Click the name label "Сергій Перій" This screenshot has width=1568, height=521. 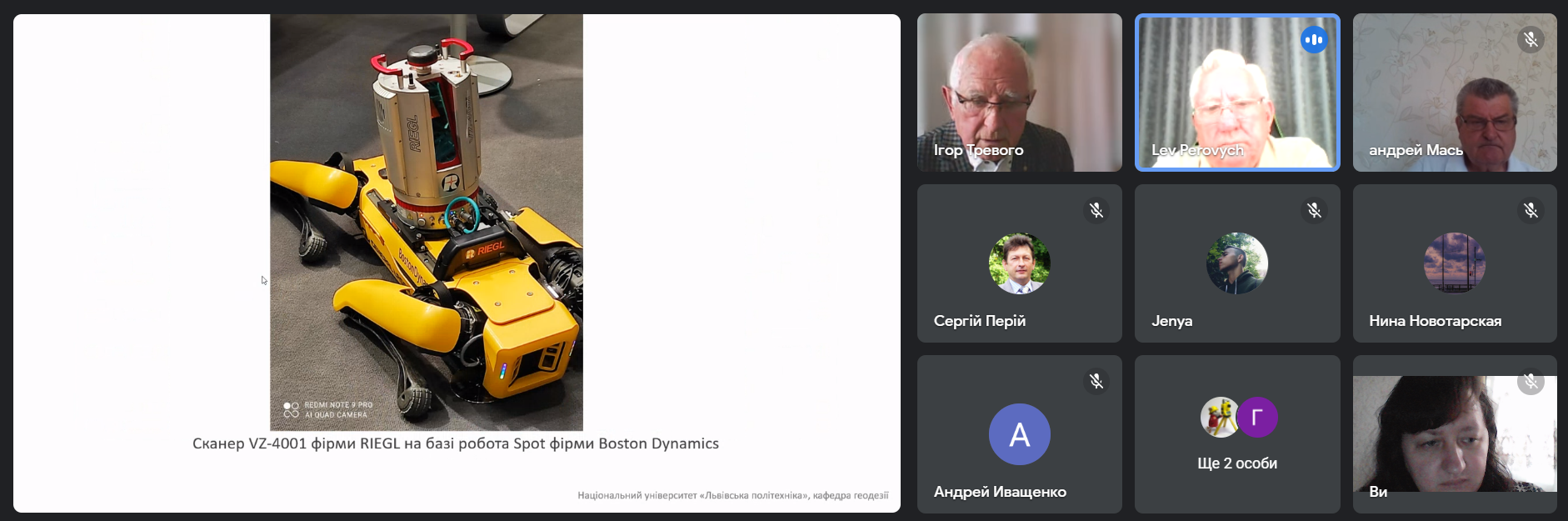click(x=980, y=321)
